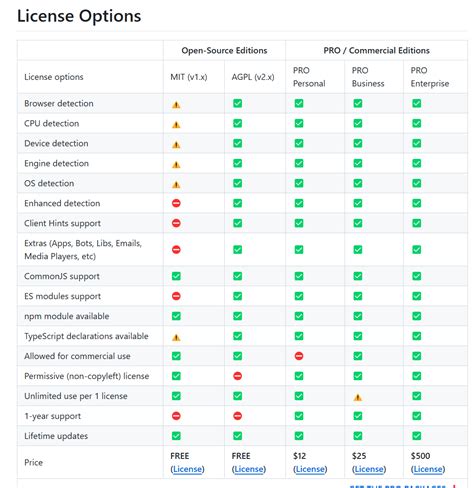Click MIT CommonJS support green checkmark
Viewport: 474px width, 488px height.
click(x=176, y=276)
